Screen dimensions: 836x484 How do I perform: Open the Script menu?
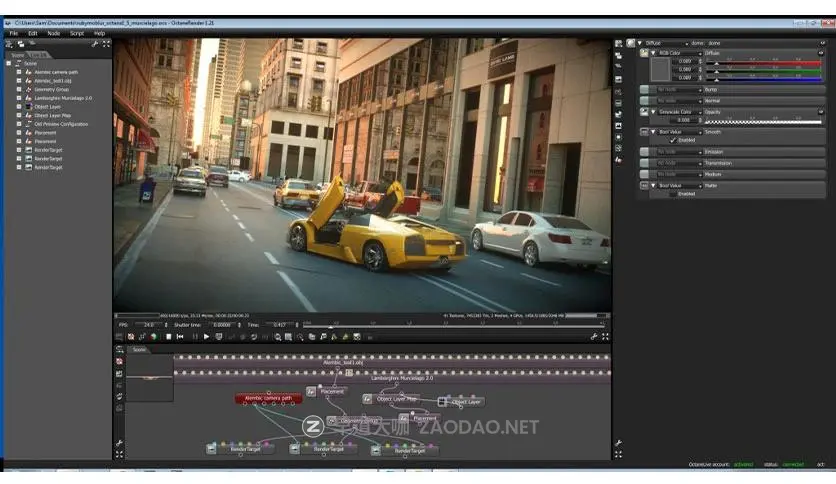pyautogui.click(x=77, y=33)
